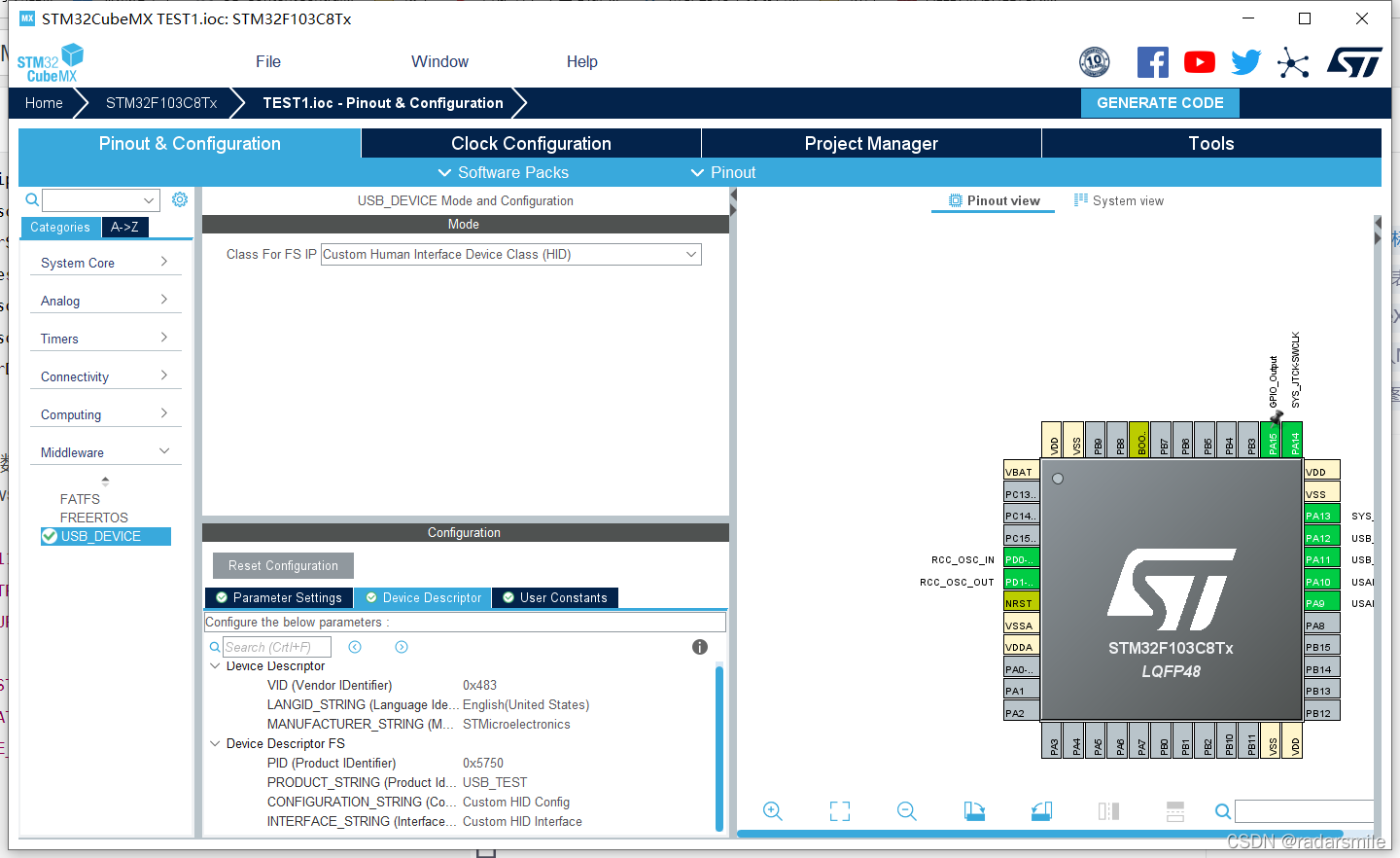Open pinout search settings gear icon
The height and width of the screenshot is (858, 1400).
[x=179, y=198]
